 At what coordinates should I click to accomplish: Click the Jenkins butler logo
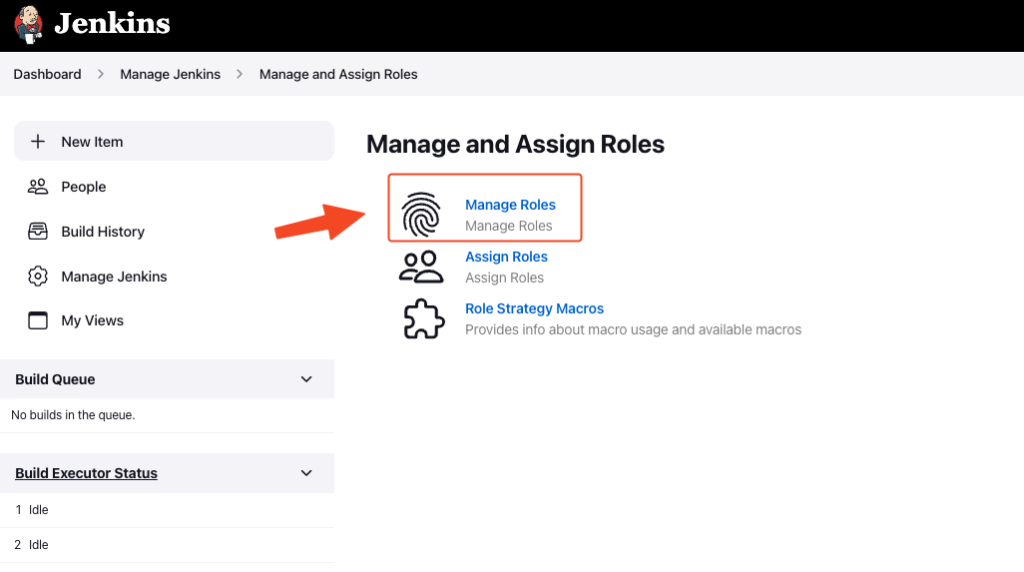tap(29, 24)
